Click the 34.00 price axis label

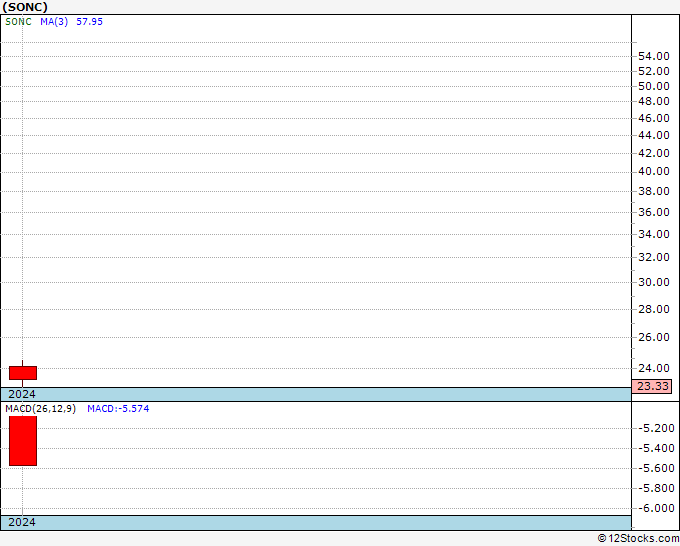coord(654,235)
